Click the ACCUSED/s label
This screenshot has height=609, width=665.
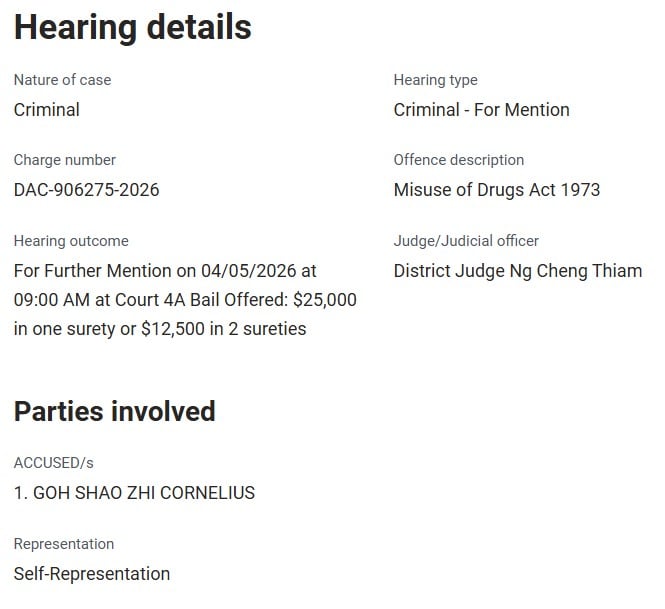click(53, 463)
